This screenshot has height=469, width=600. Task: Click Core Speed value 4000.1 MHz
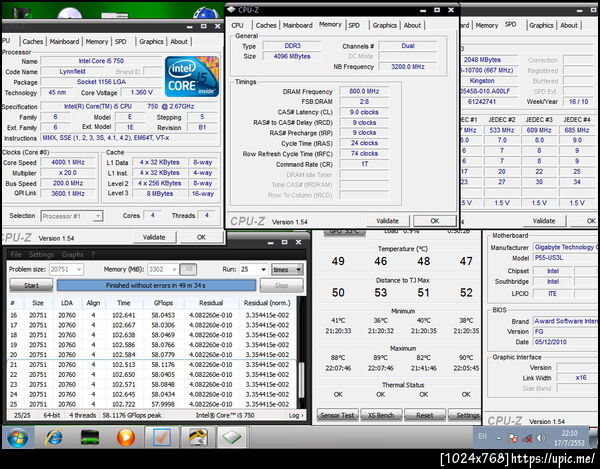[x=68, y=162]
